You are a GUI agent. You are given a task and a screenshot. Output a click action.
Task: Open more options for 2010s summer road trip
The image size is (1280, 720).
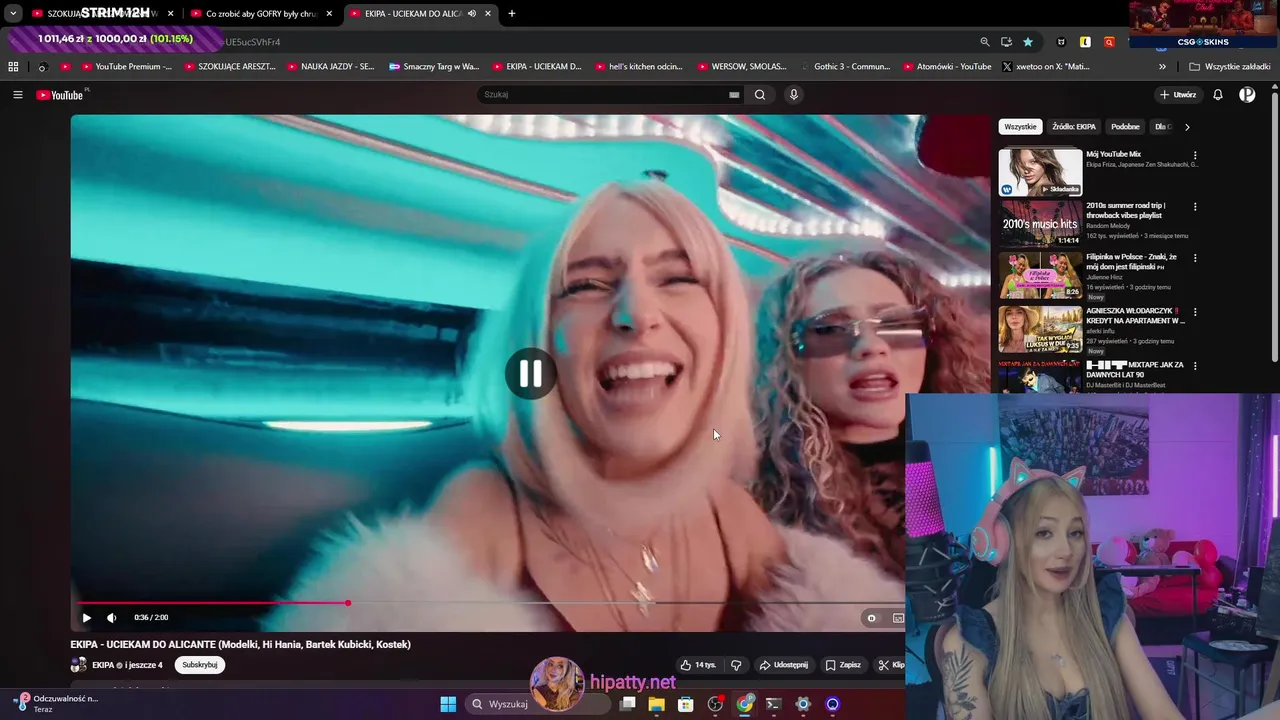point(1195,207)
